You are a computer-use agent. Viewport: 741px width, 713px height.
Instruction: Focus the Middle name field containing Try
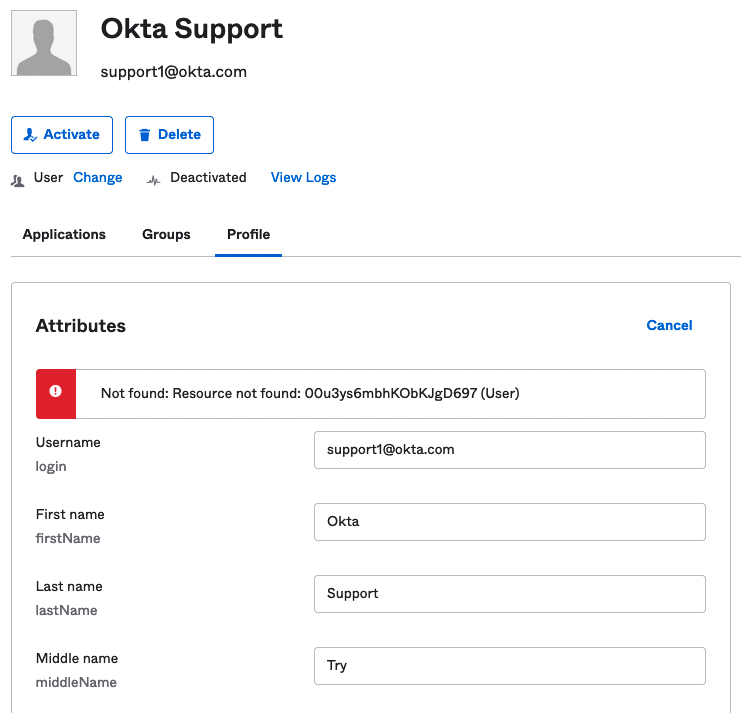[509, 666]
